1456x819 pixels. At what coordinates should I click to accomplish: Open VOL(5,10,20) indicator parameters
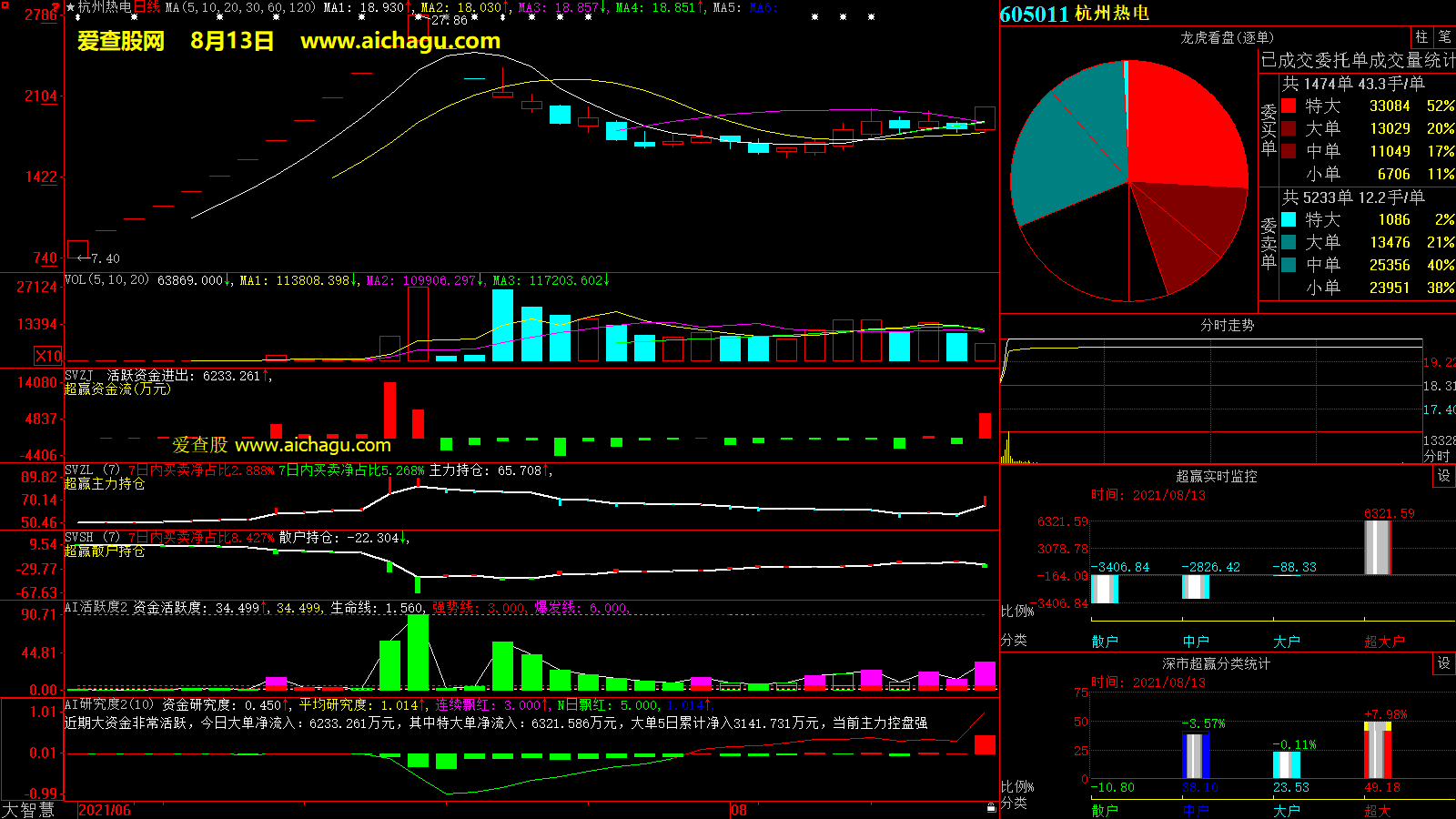point(106,280)
